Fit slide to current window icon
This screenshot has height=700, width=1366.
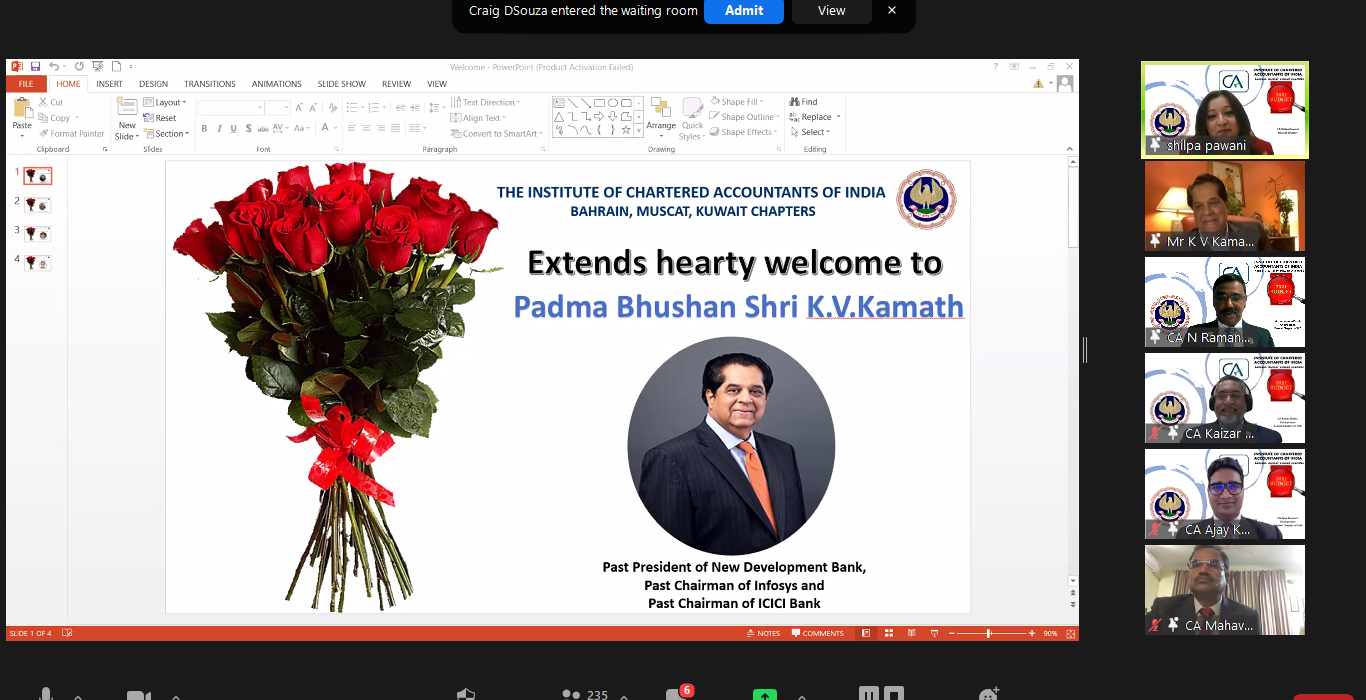pyautogui.click(x=1069, y=633)
